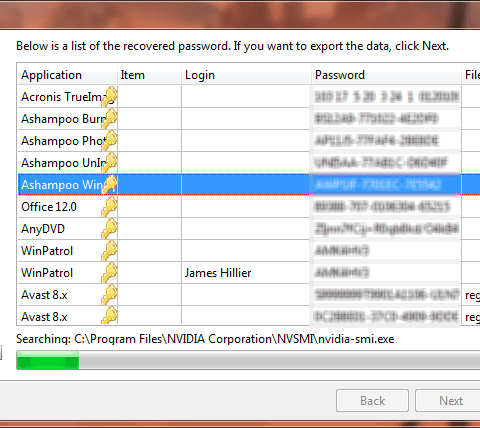Click the partially visible File column header
This screenshot has height=428, width=480.
tap(471, 75)
